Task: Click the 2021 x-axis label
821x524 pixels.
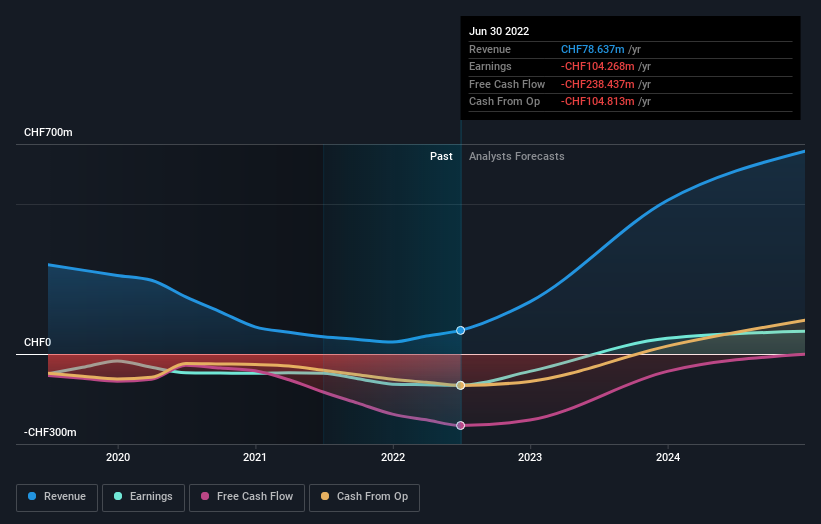Action: tap(254, 458)
